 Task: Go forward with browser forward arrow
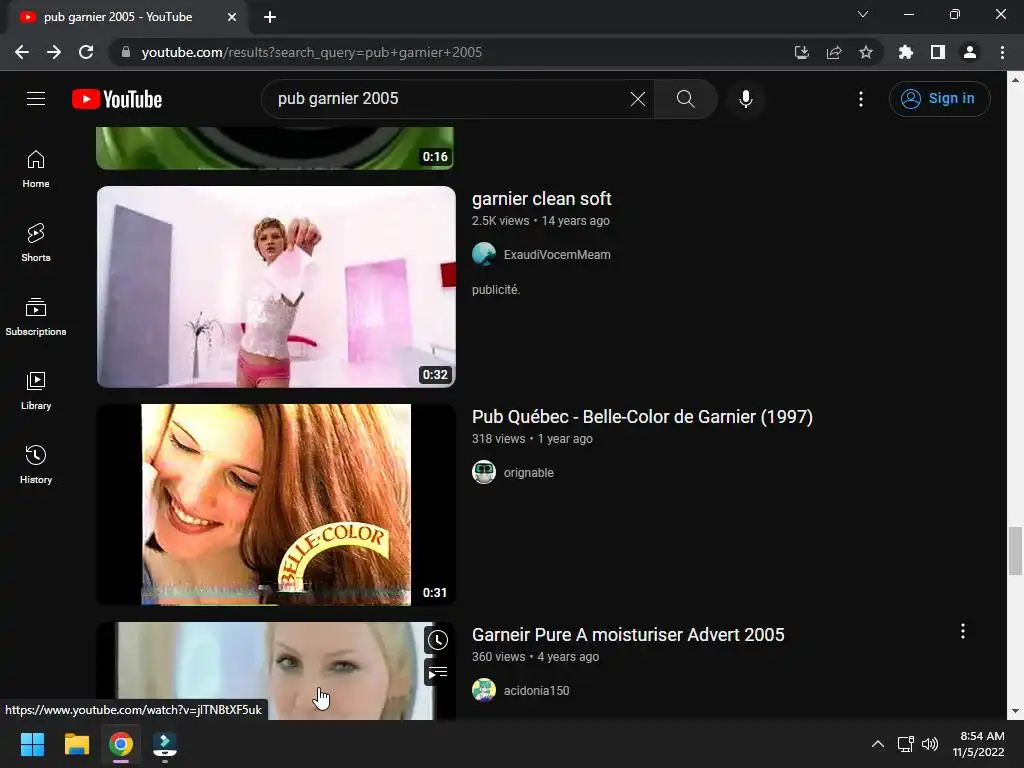tap(54, 52)
